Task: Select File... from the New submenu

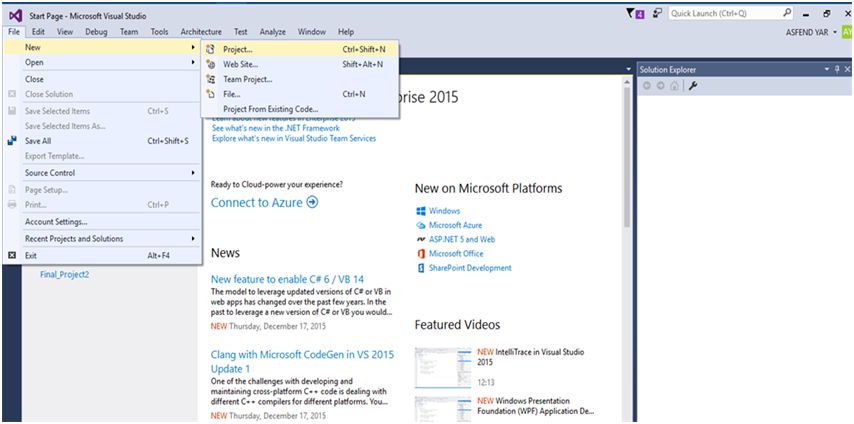Action: pyautogui.click(x=300, y=94)
